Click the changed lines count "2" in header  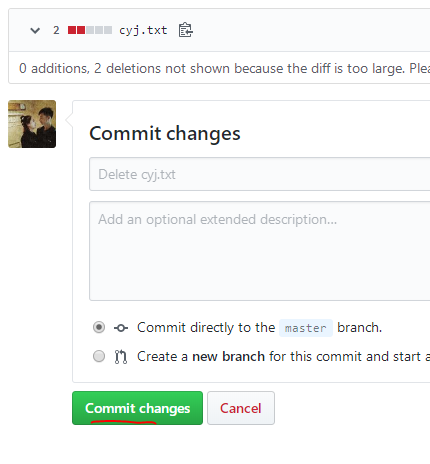pos(56,30)
